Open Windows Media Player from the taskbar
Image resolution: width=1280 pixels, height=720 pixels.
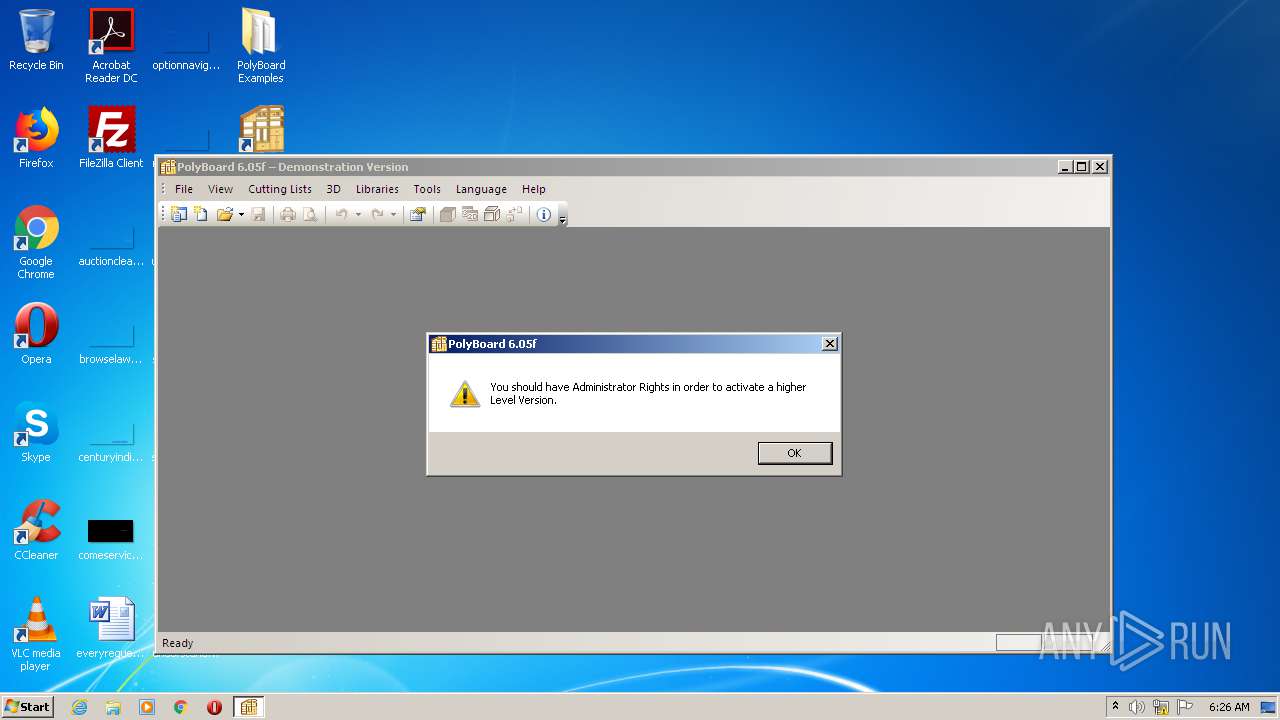[147, 707]
